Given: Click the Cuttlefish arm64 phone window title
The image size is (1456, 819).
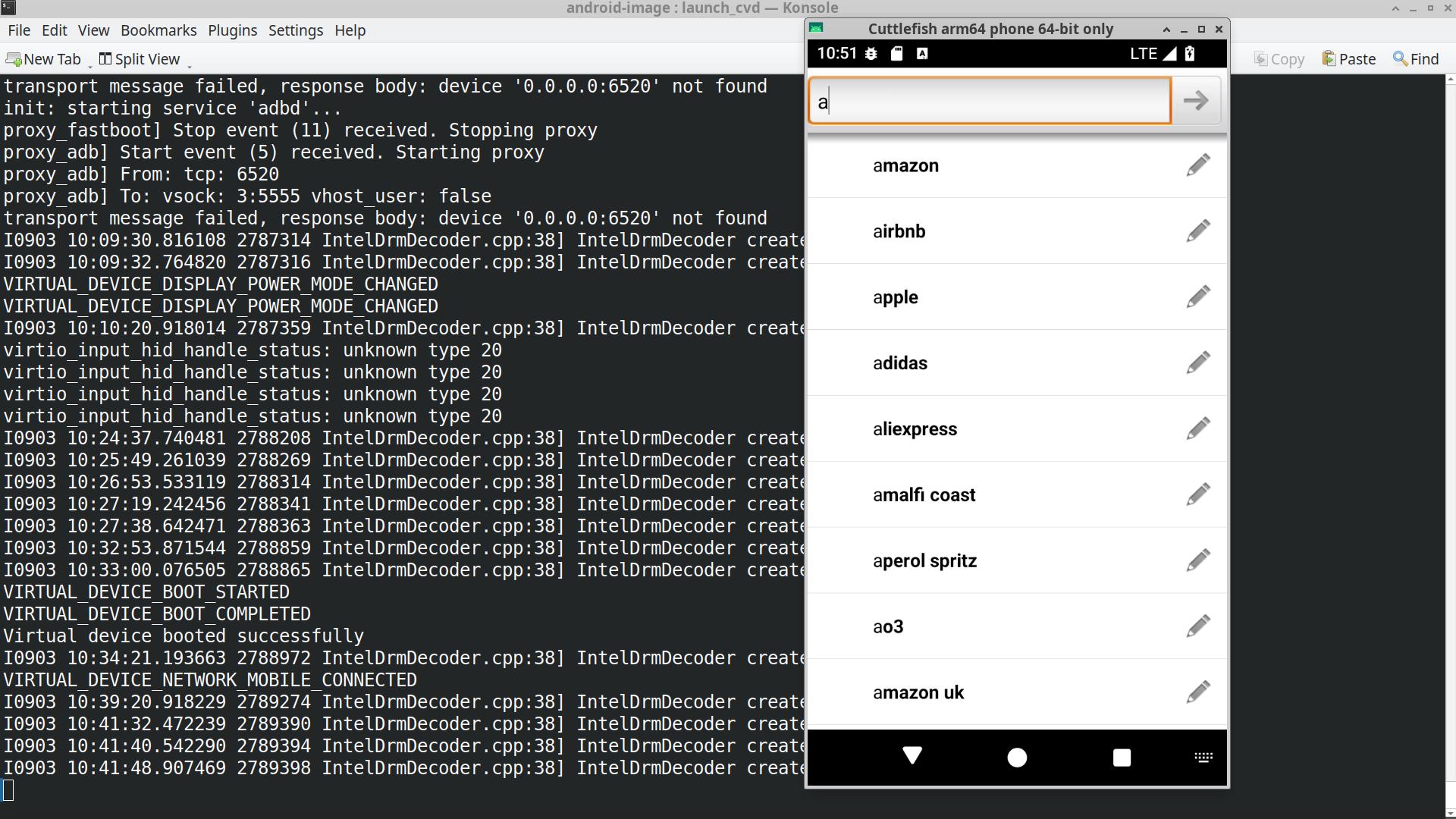Looking at the screenshot, I should coord(990,29).
